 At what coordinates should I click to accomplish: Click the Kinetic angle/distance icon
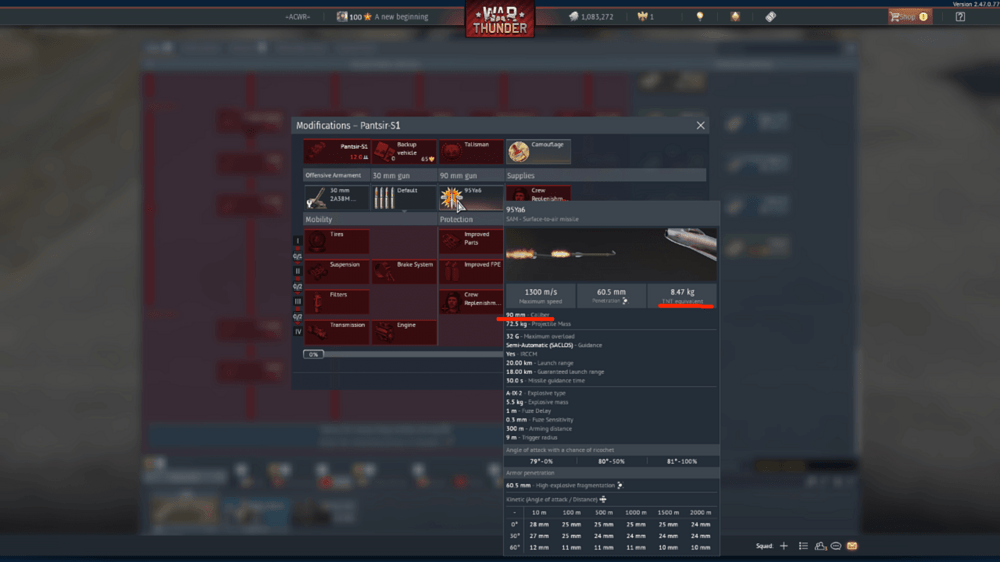pos(603,499)
